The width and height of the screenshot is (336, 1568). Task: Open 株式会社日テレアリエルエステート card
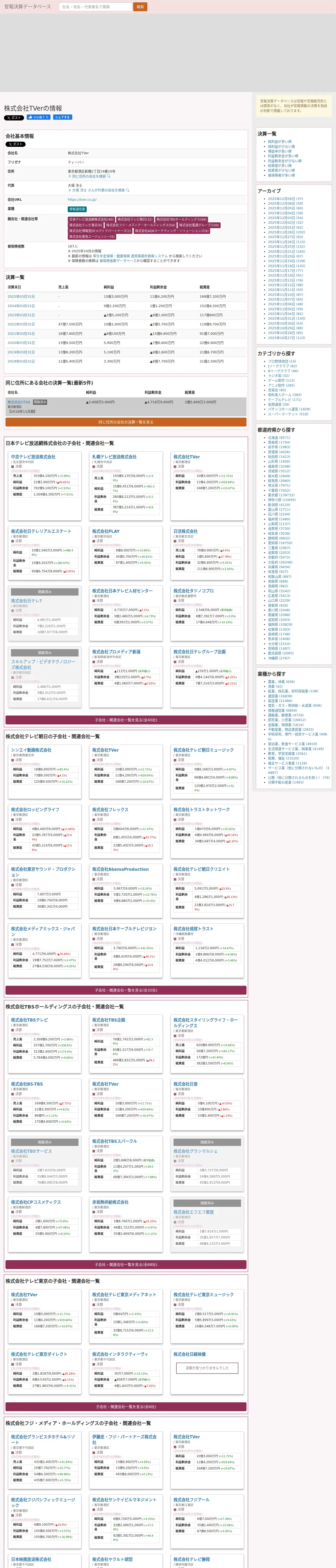pos(41,531)
